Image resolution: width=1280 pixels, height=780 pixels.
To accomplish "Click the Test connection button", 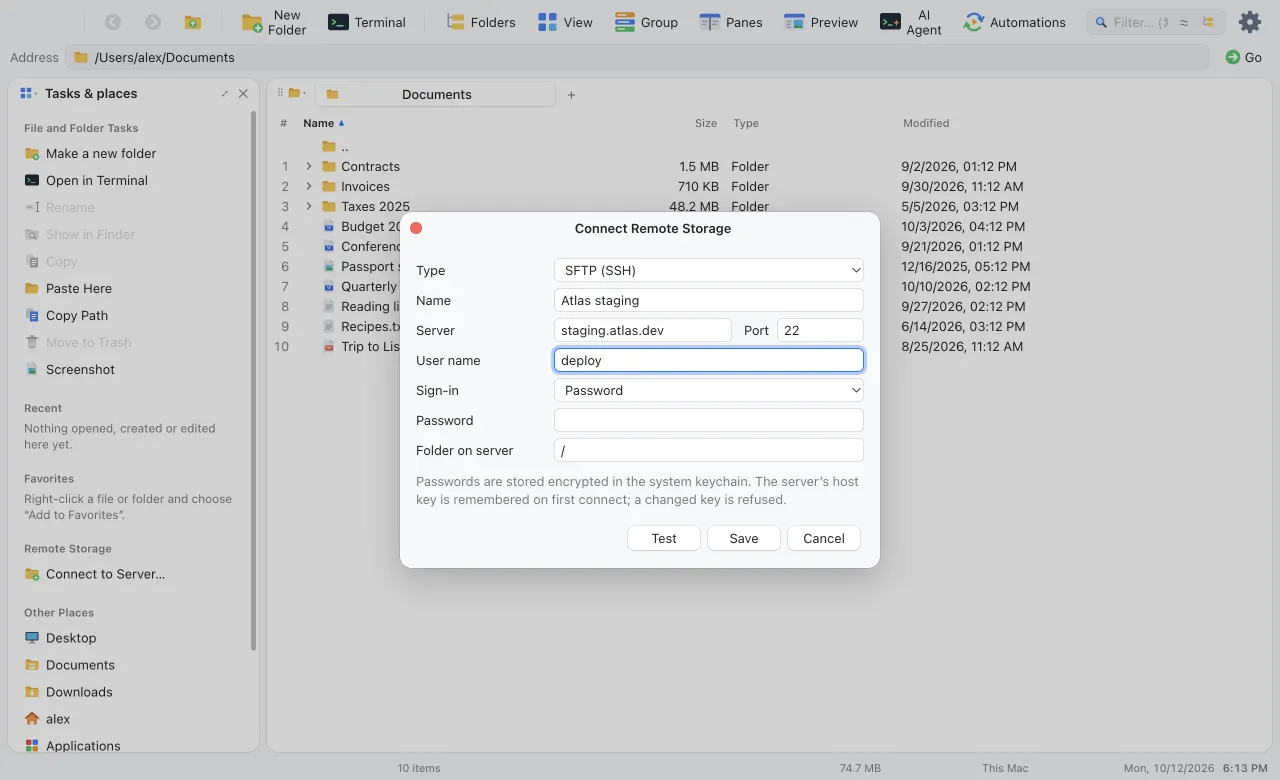I will point(664,538).
